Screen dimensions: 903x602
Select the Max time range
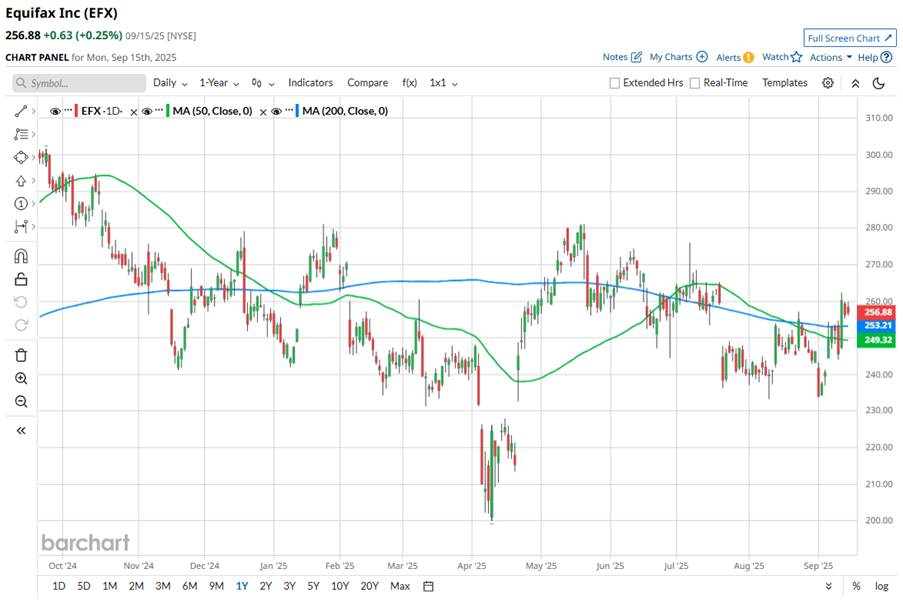click(400, 586)
